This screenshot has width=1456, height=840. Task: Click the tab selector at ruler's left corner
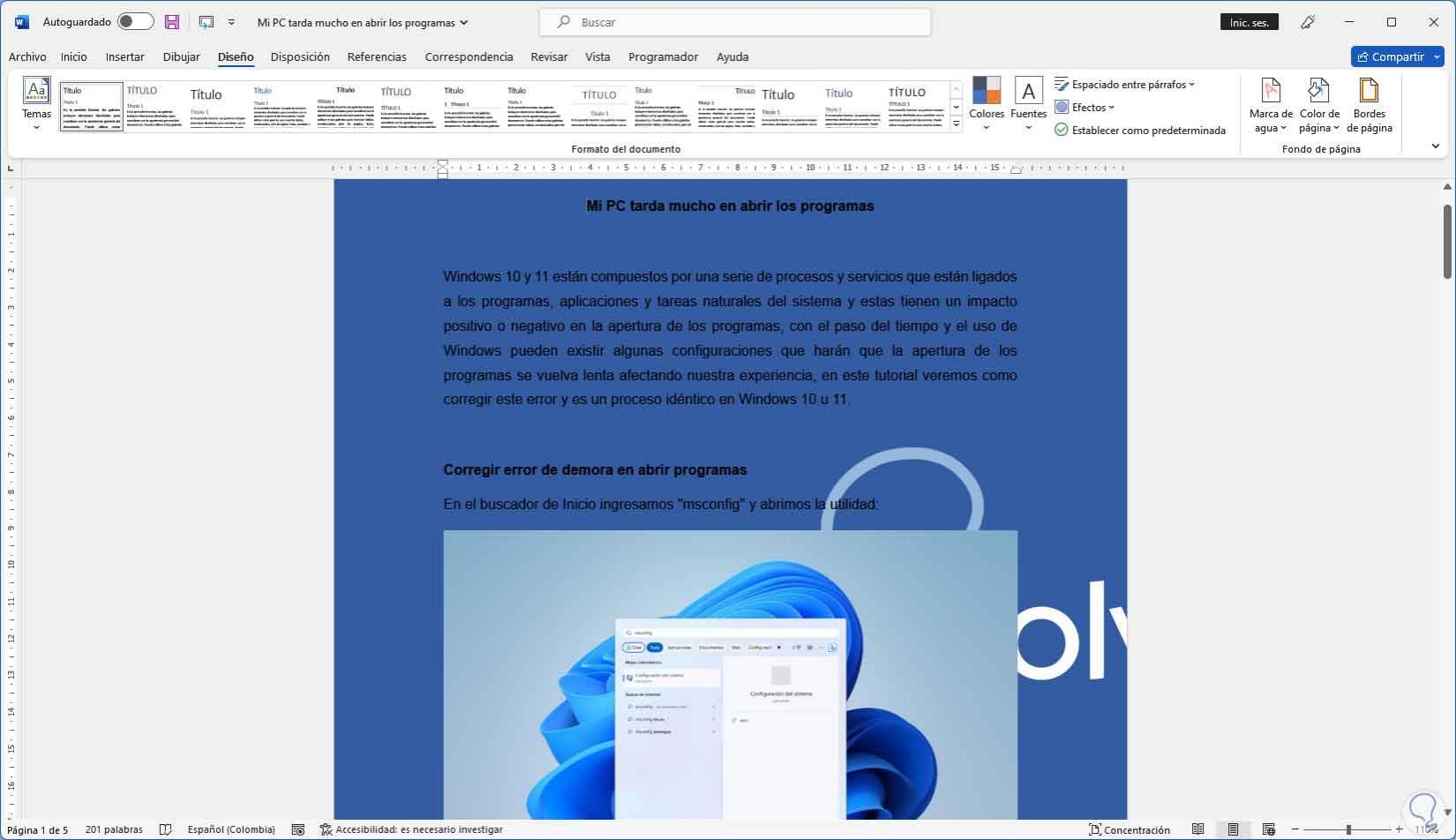coord(11,168)
